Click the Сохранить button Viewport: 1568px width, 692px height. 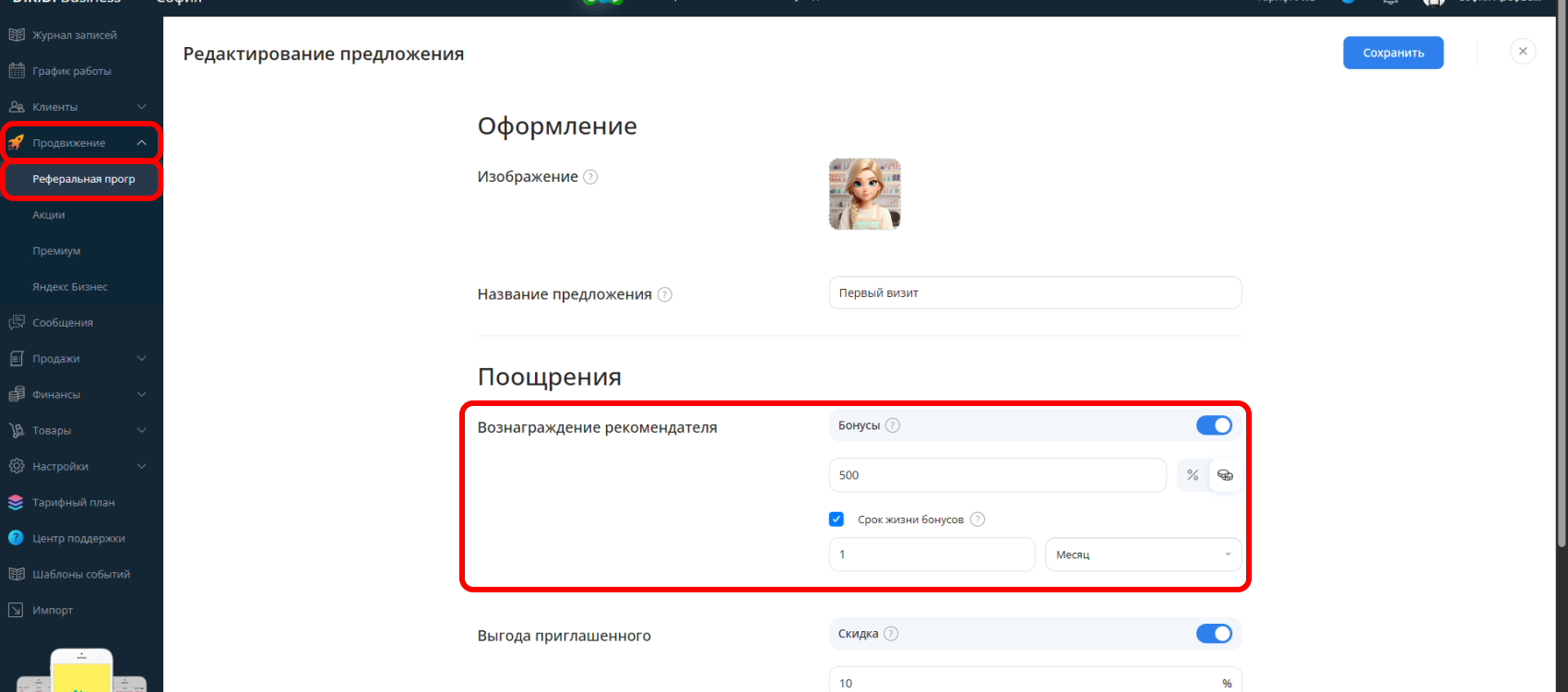tap(1393, 53)
